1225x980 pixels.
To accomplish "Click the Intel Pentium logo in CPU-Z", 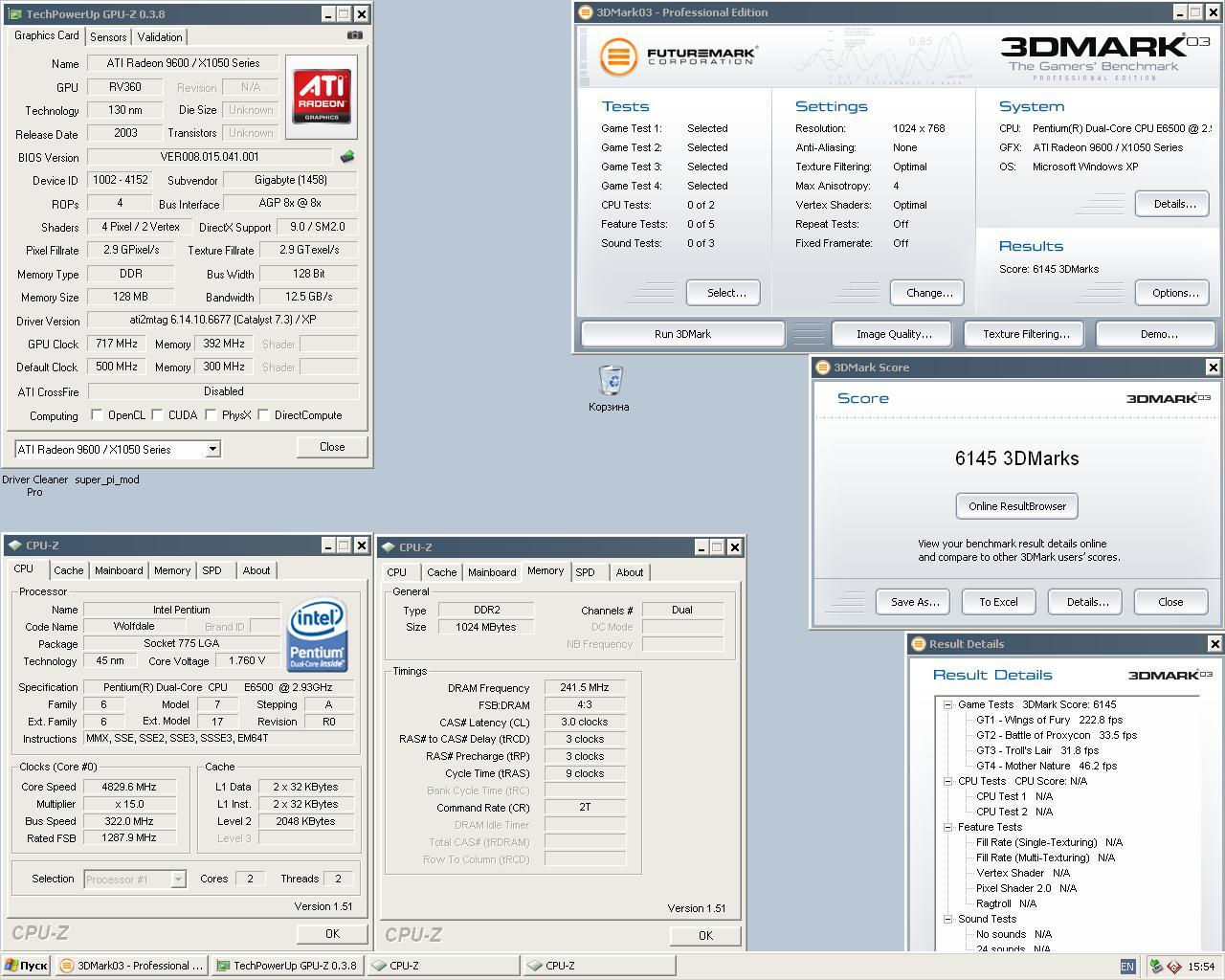I will [x=318, y=635].
